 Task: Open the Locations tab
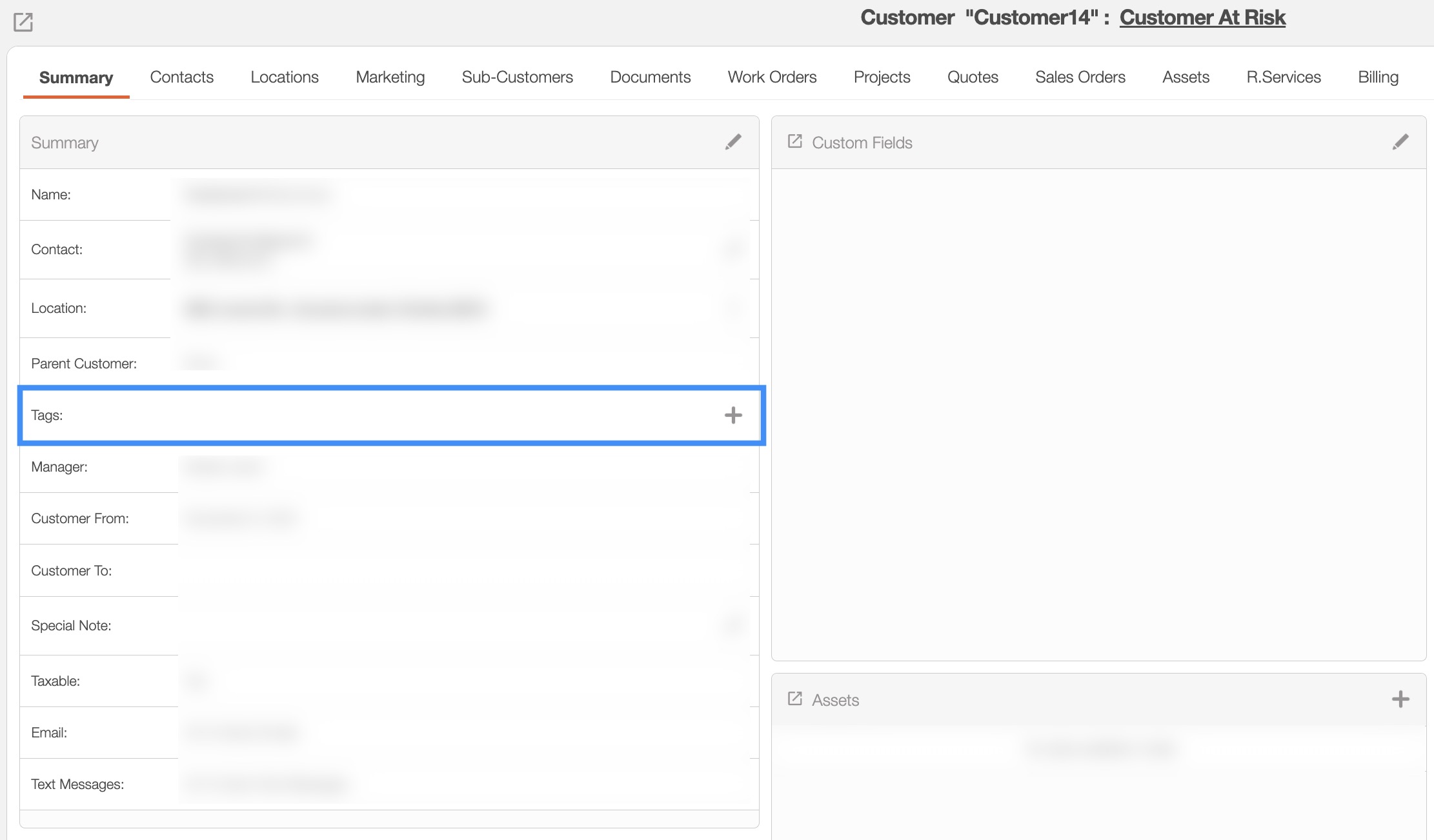[285, 77]
